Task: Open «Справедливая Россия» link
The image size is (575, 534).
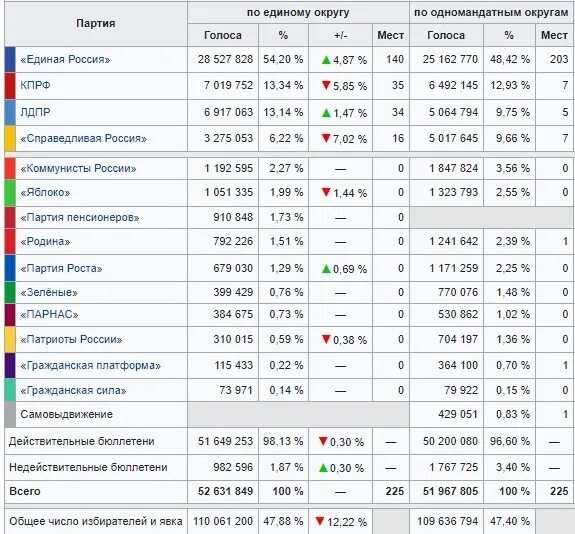Action: coord(84,139)
